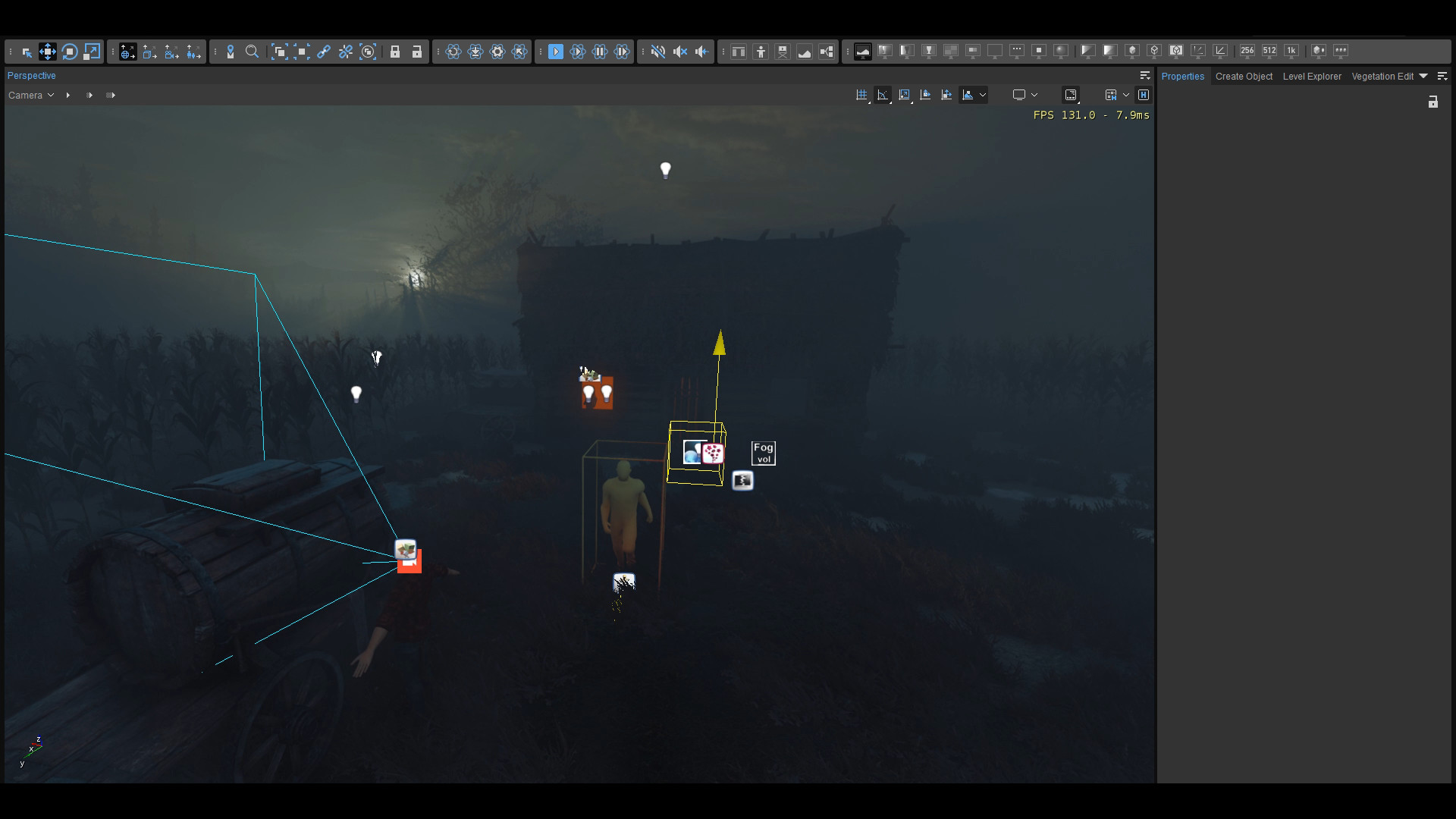Open the magnifier search tool
This screenshot has width=1456, height=819.
click(252, 51)
